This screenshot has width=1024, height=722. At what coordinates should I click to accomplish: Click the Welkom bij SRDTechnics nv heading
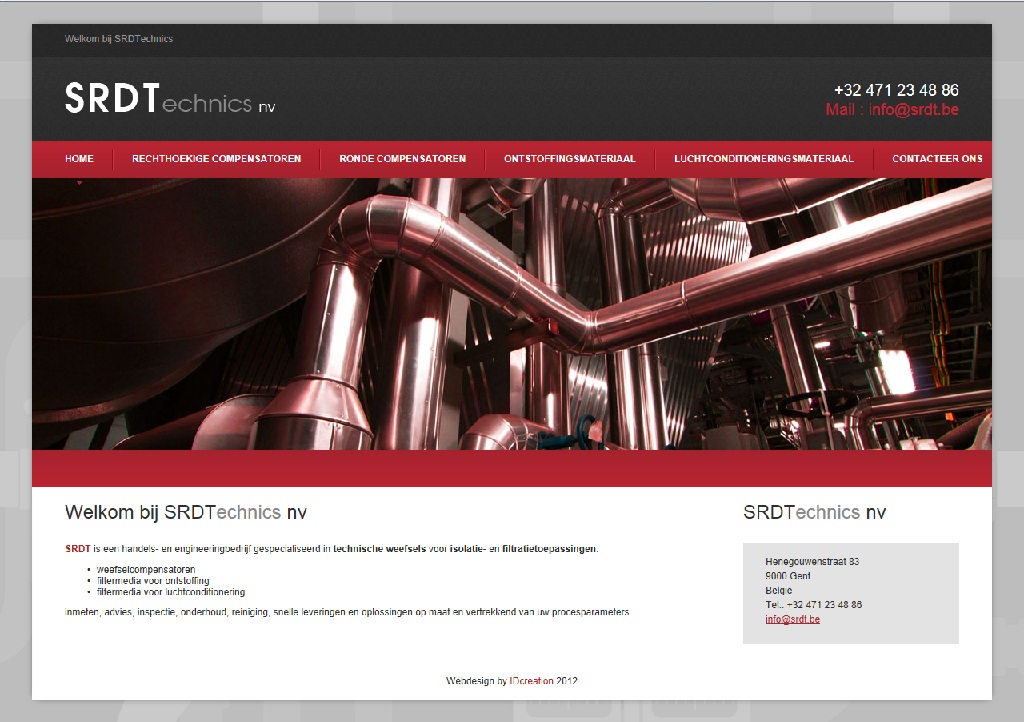[x=185, y=511]
